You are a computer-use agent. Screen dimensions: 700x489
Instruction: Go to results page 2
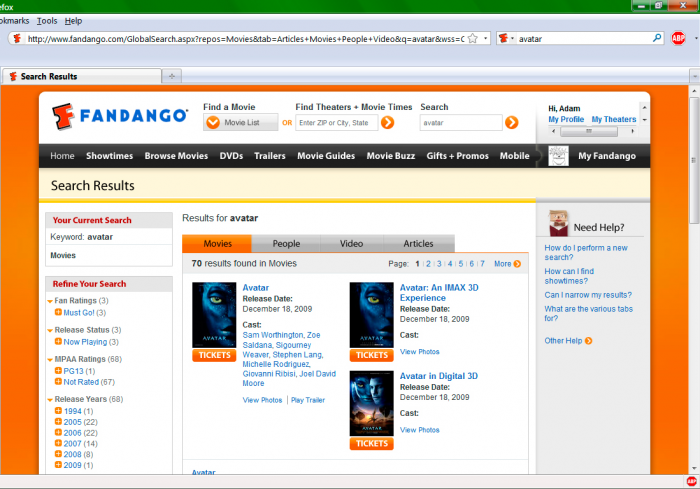428,264
